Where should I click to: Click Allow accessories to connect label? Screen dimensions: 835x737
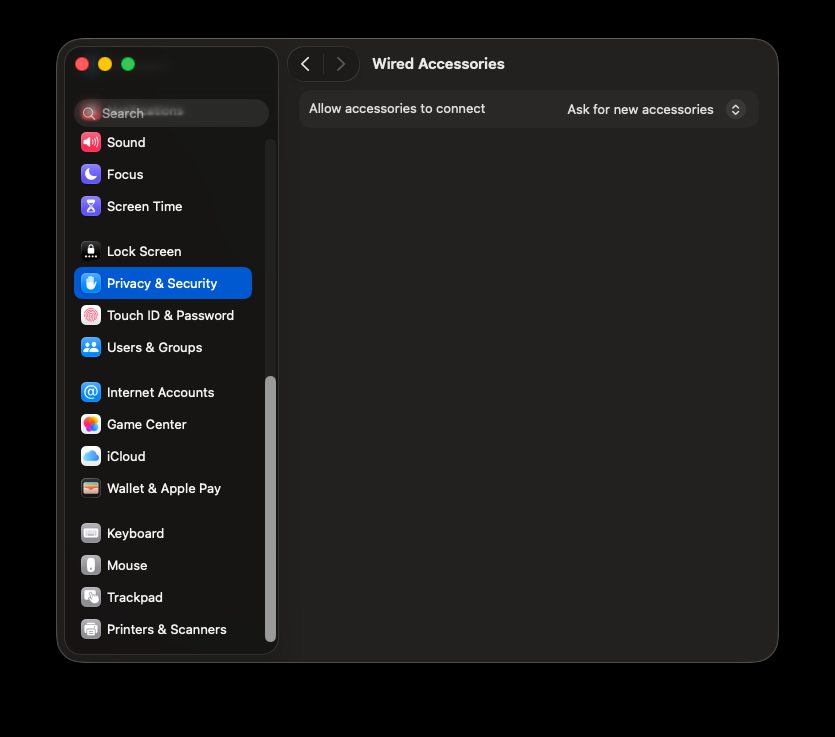point(397,109)
